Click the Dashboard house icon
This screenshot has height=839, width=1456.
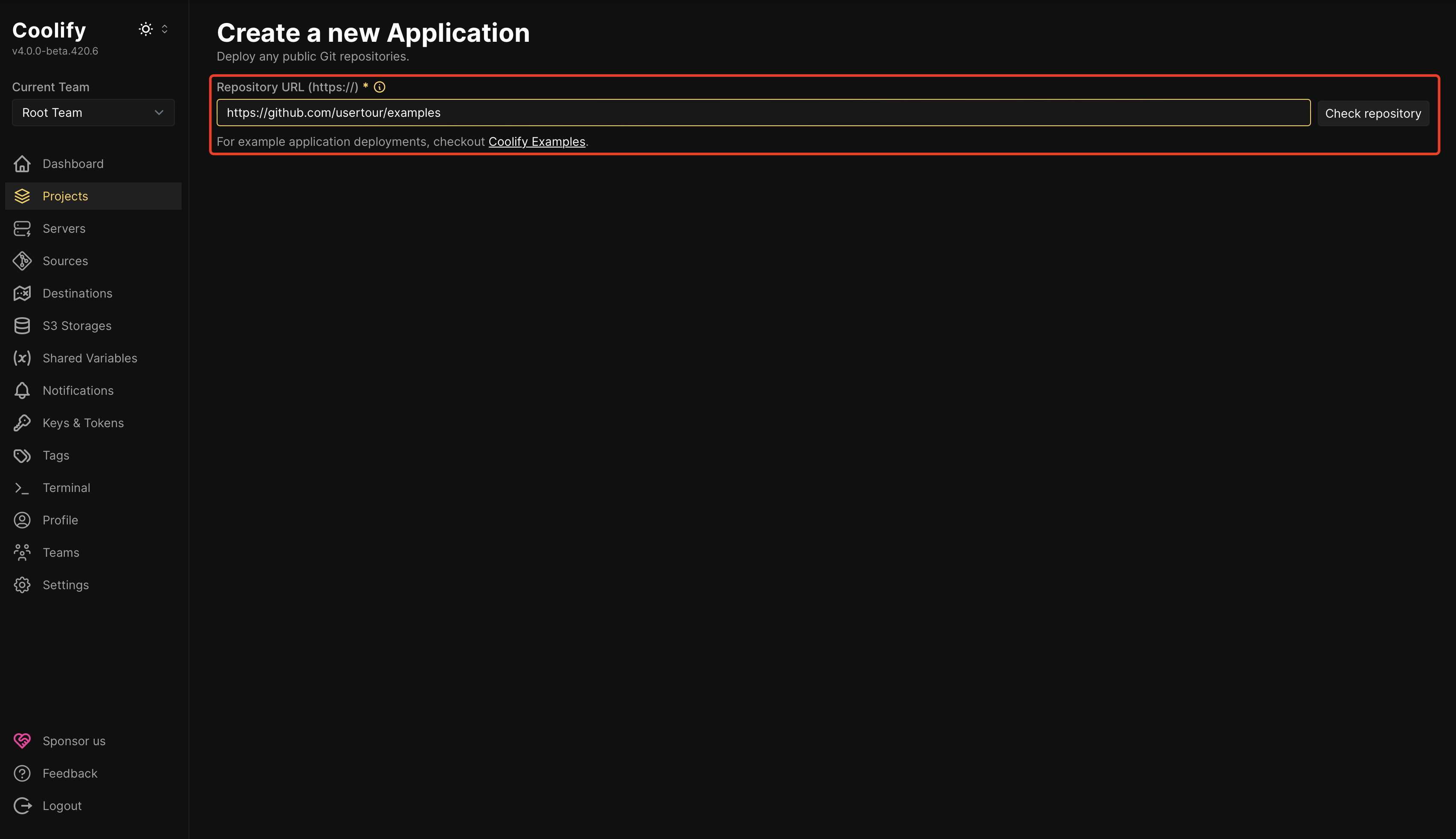(x=22, y=164)
